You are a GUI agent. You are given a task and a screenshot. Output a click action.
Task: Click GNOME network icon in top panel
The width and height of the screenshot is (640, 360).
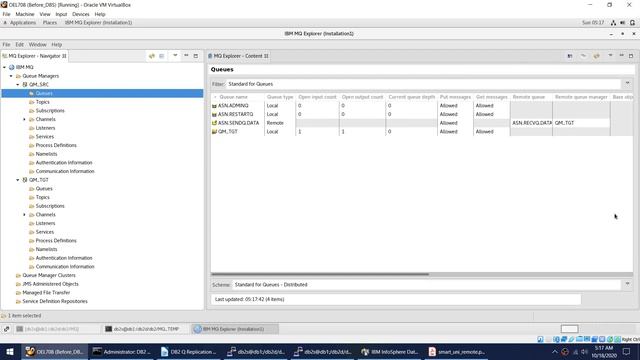(613, 23)
